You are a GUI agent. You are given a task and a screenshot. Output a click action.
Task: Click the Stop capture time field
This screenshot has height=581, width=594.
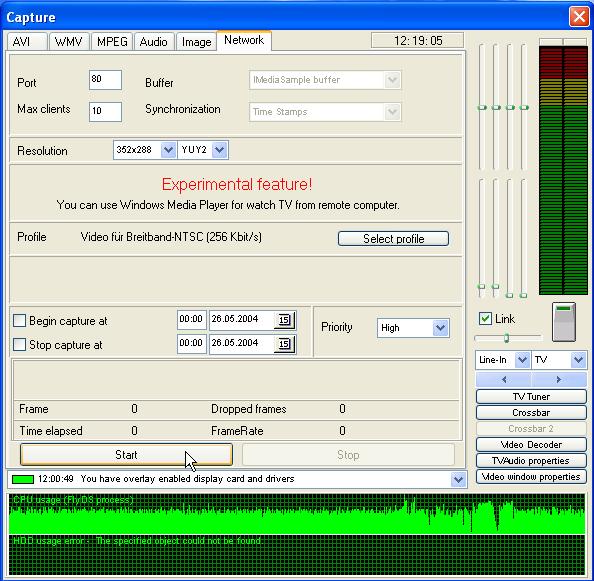[x=191, y=344]
